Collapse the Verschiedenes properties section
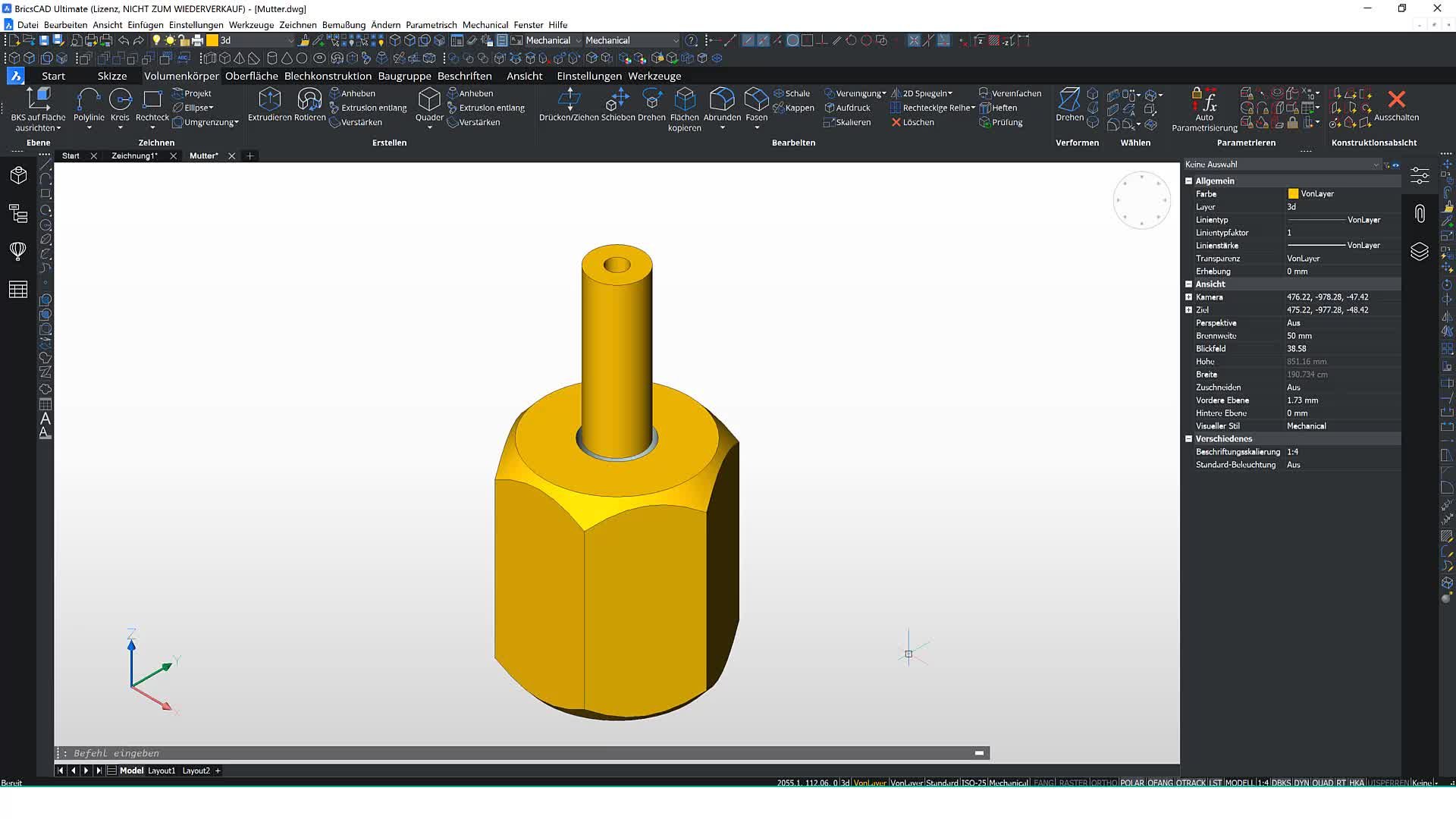The height and width of the screenshot is (819, 1456). [x=1188, y=439]
